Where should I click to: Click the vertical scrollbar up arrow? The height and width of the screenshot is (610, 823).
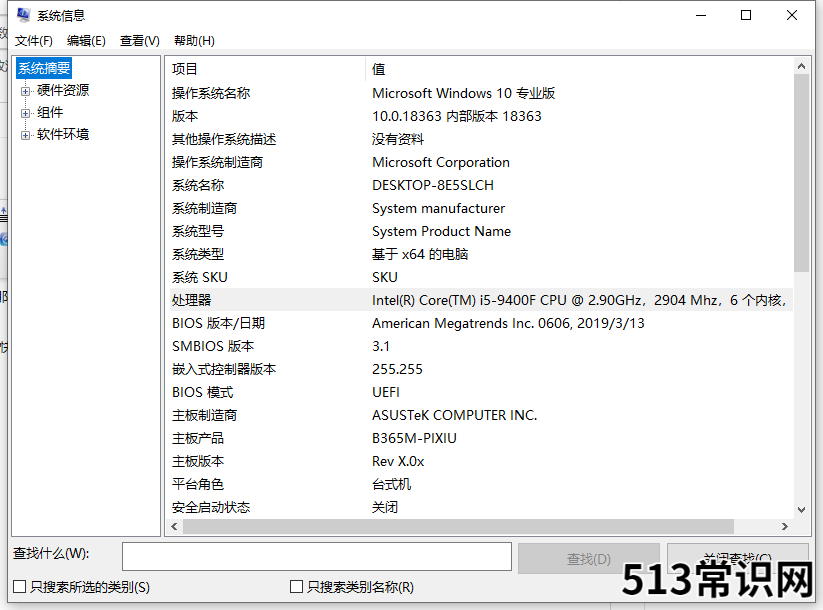point(801,66)
